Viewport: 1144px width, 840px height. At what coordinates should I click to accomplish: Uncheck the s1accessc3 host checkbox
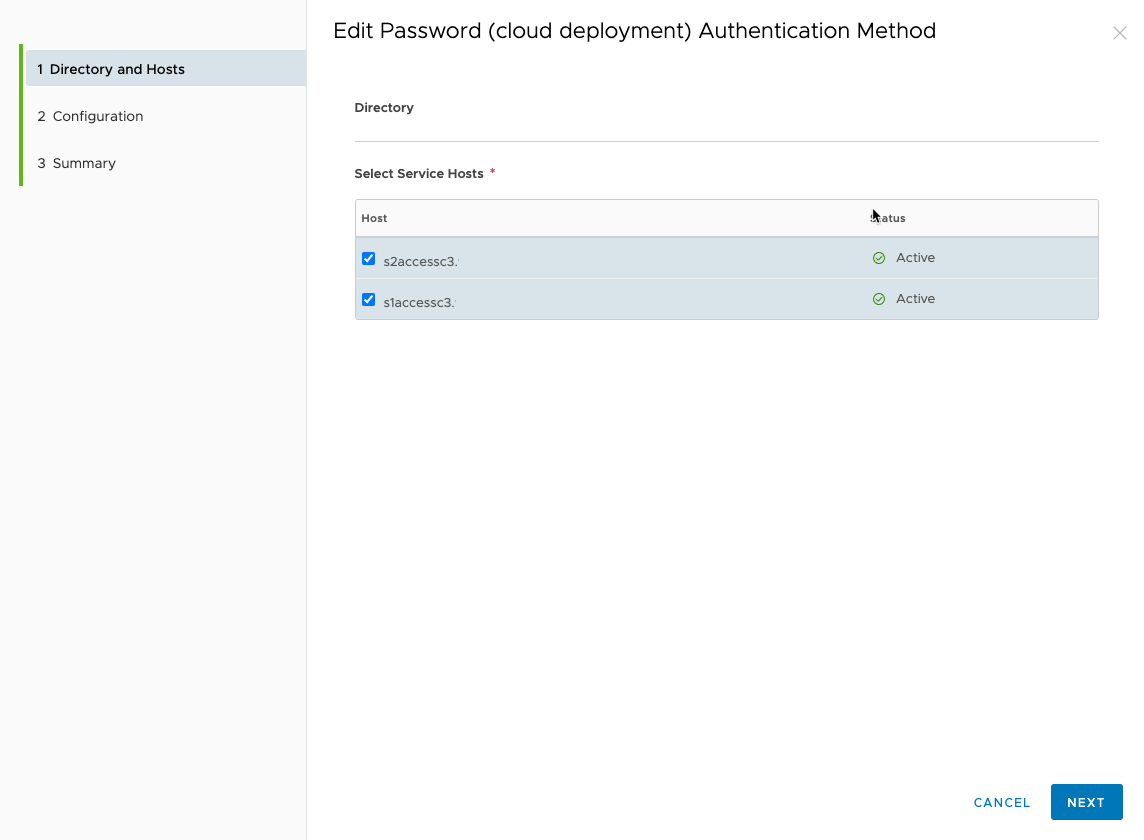click(369, 299)
